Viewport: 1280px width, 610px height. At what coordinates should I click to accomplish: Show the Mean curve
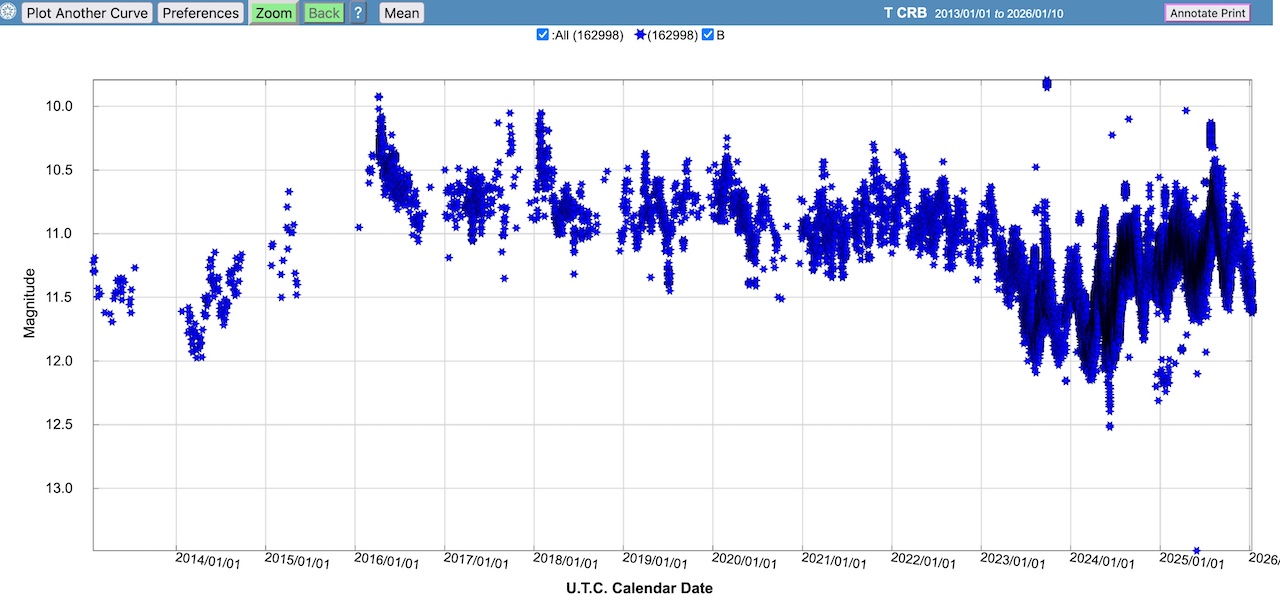pos(401,13)
